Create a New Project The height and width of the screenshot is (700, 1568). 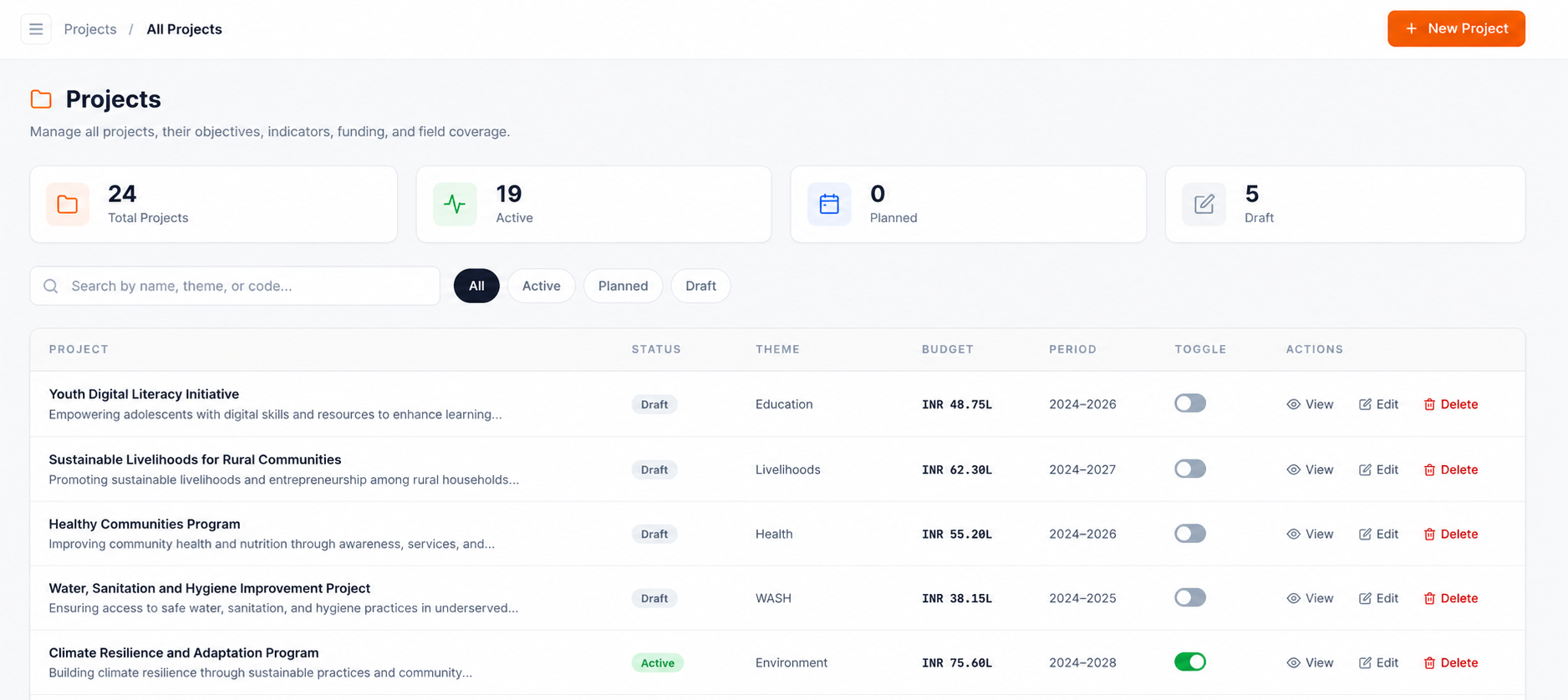1456,28
